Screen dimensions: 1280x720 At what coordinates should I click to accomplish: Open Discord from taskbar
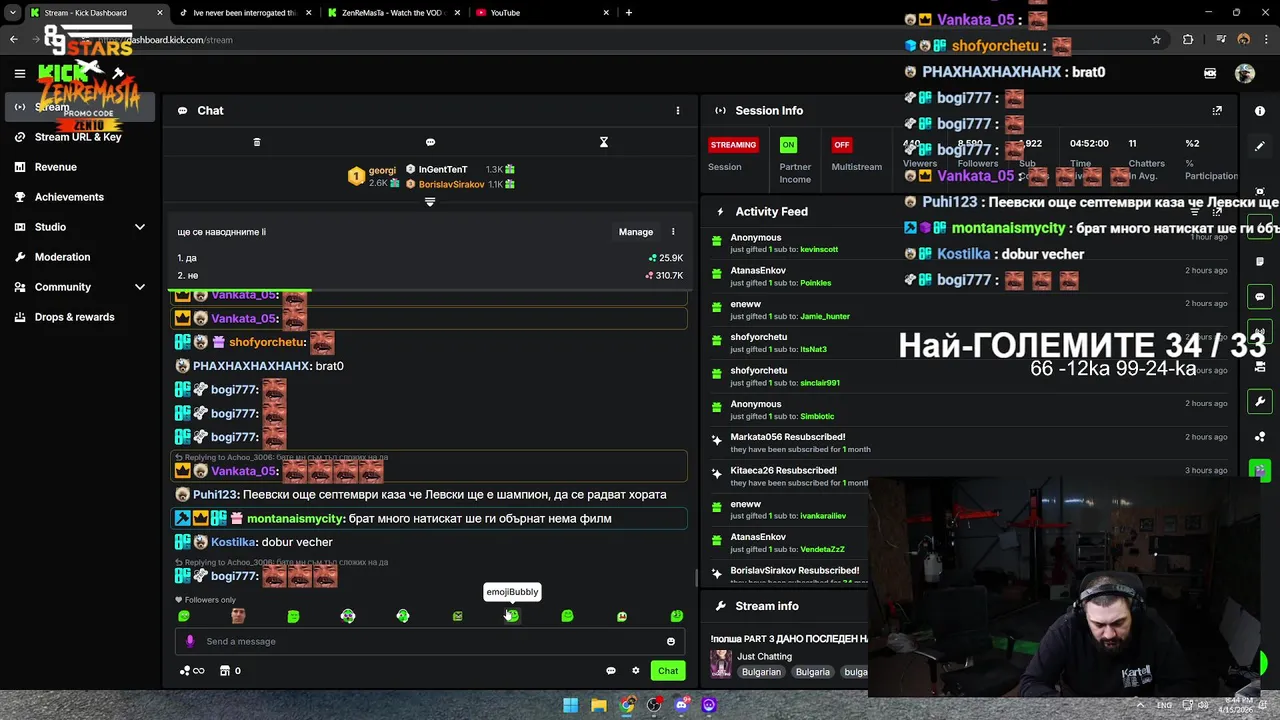click(682, 705)
